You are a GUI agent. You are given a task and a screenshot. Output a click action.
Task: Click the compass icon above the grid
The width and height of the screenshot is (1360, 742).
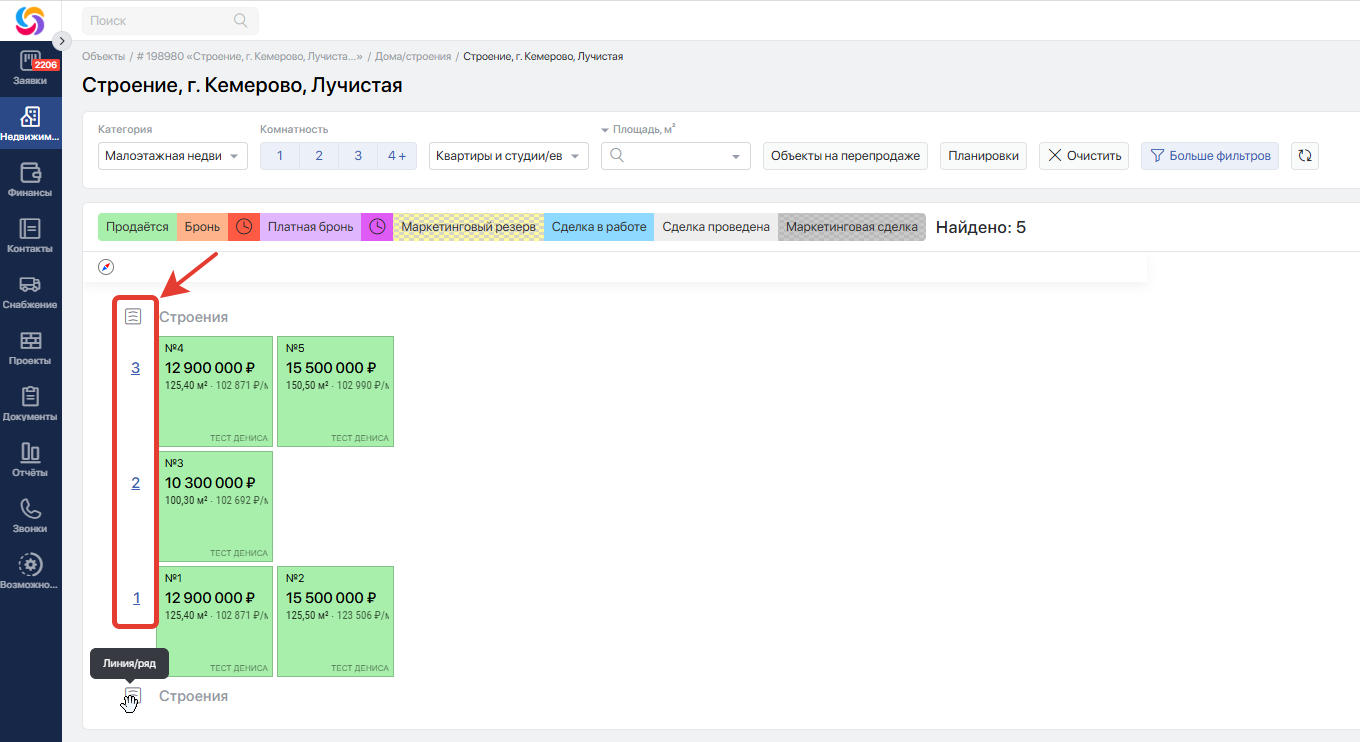point(106,267)
